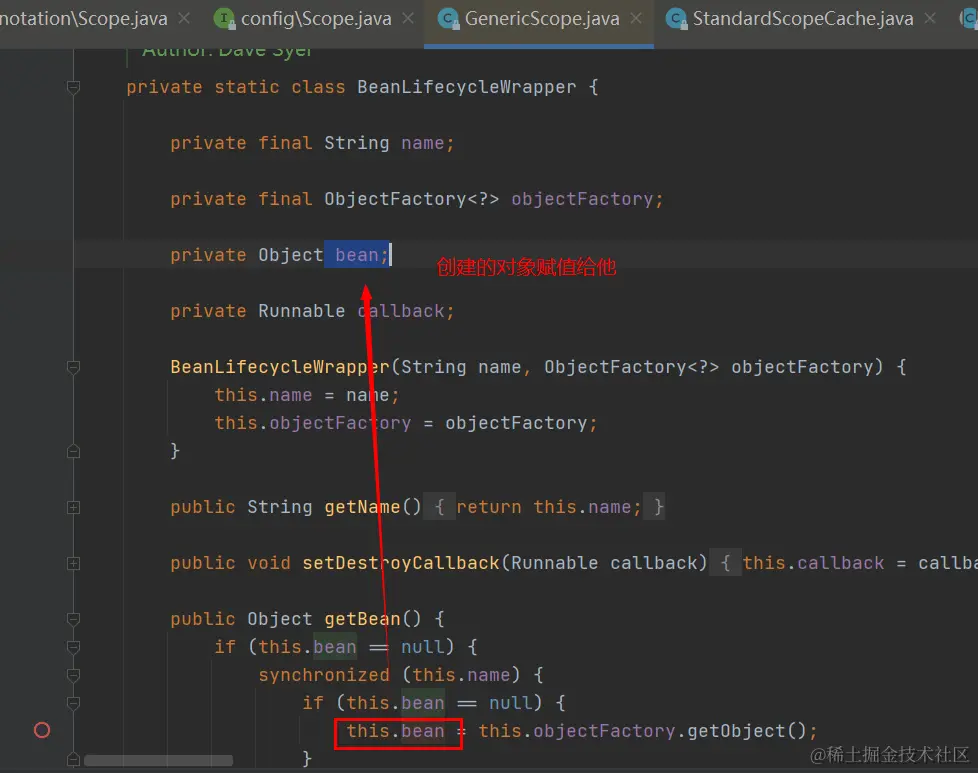Click the 'Object' type in the bean field declaration

pos(291,255)
